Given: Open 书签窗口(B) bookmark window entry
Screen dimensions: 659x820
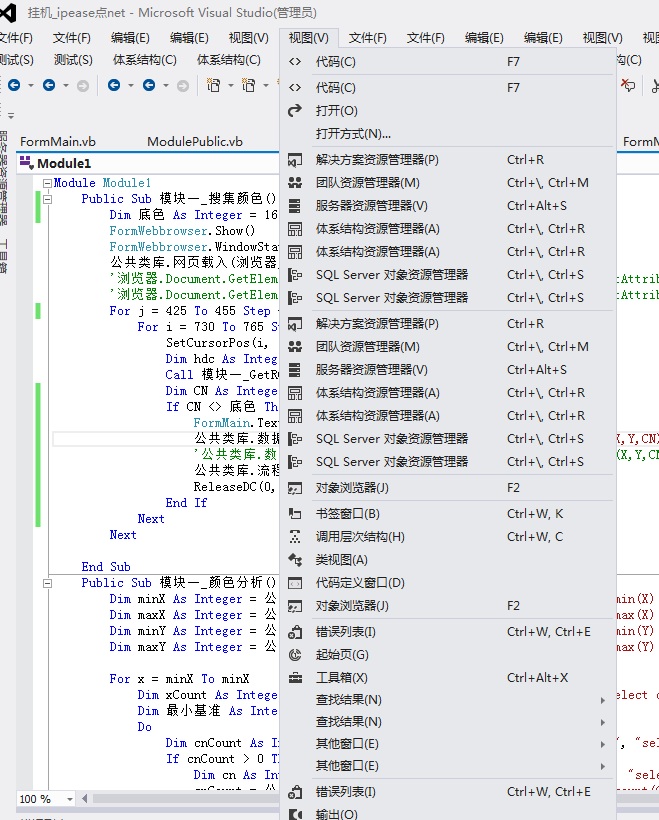Looking at the screenshot, I should point(448,514).
